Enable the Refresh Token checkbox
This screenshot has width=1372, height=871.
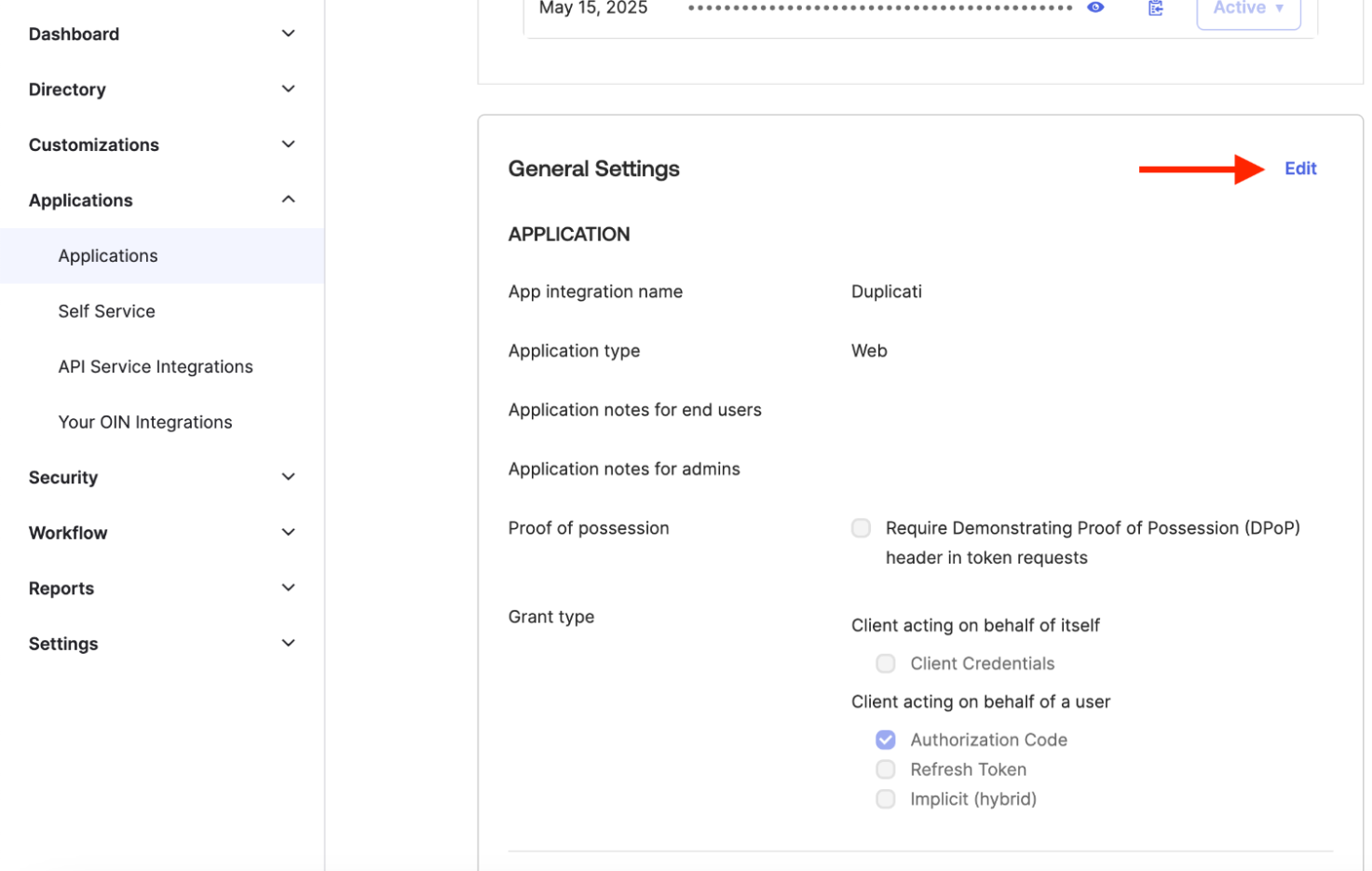[x=885, y=769]
